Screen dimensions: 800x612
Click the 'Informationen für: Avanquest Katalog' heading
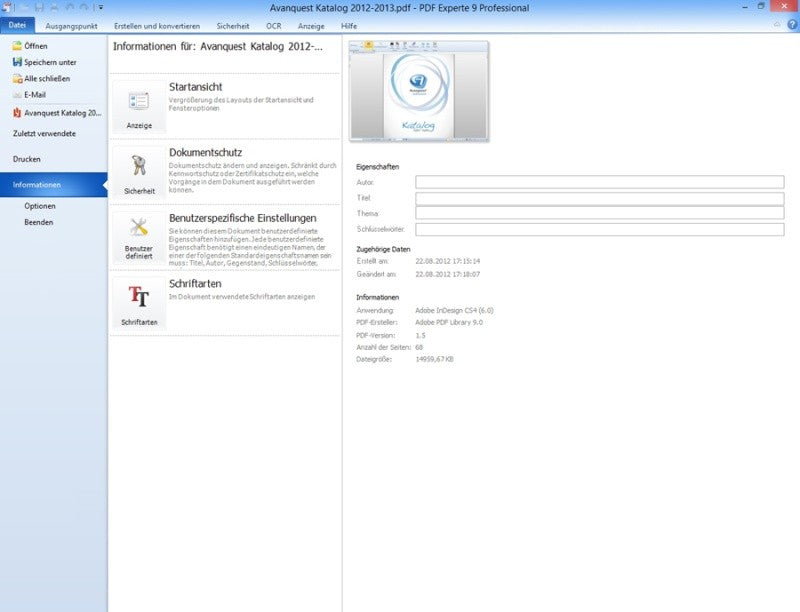tap(218, 47)
